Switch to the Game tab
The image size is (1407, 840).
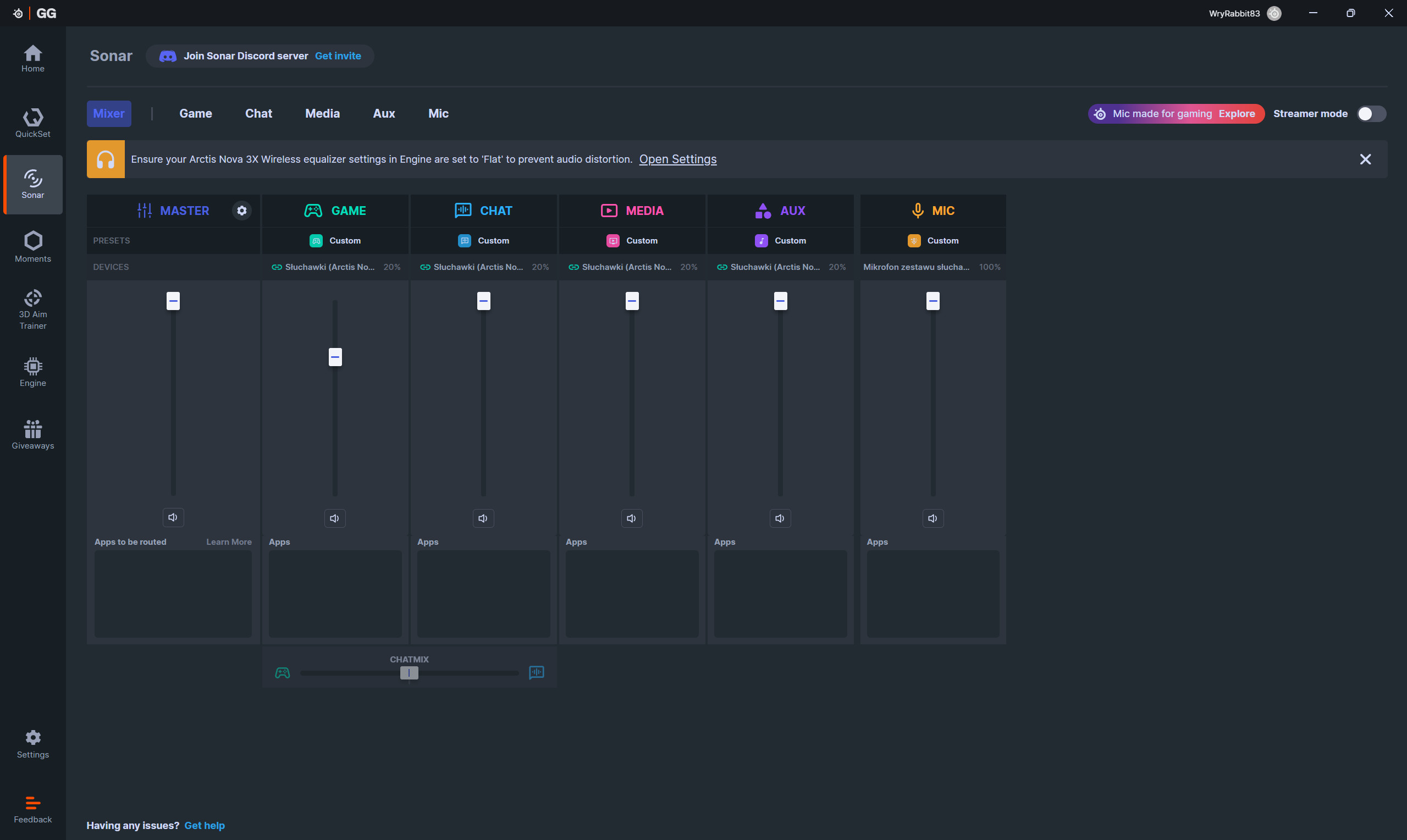coord(196,114)
